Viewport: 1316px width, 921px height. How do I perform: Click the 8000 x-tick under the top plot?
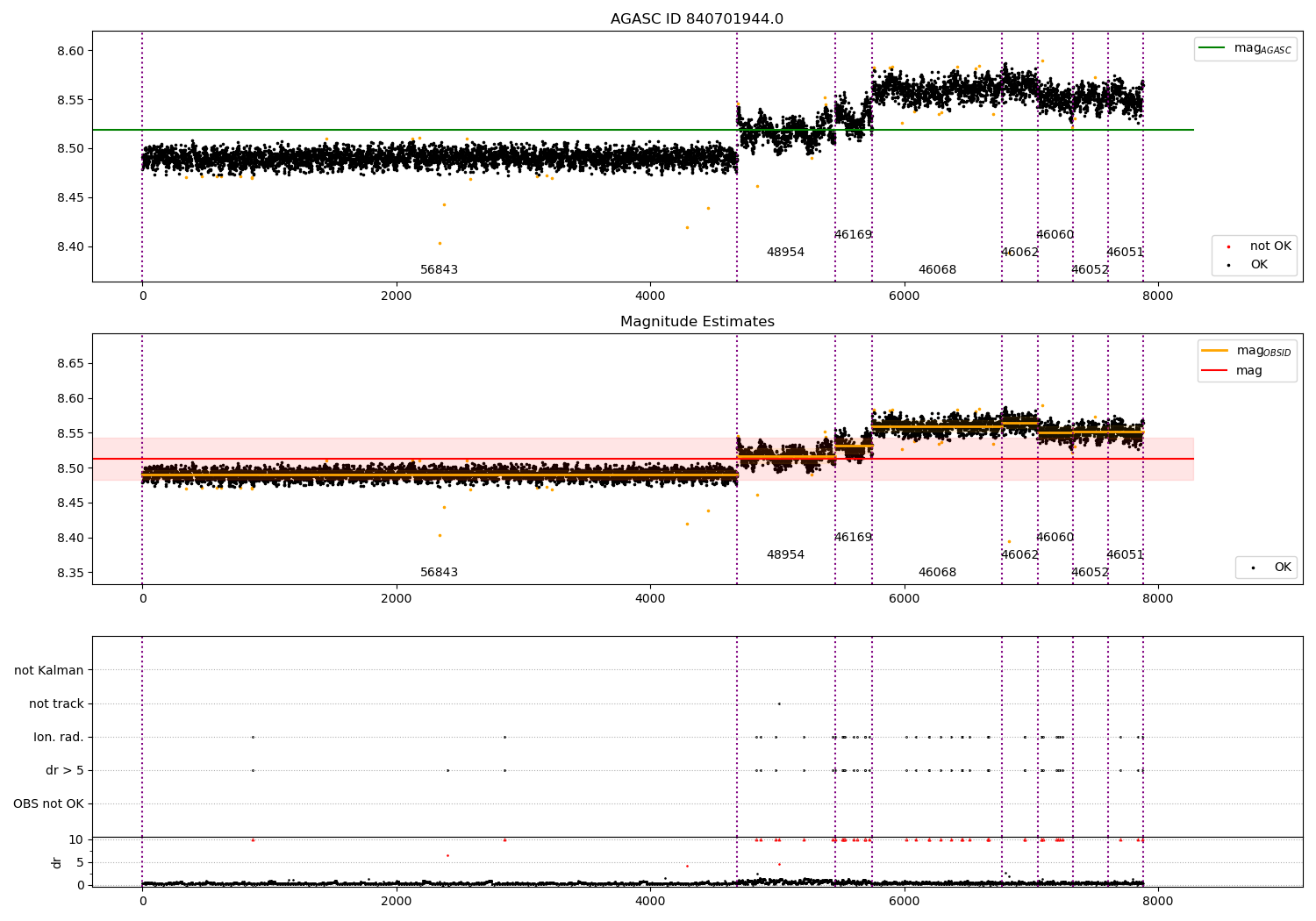1158,296
